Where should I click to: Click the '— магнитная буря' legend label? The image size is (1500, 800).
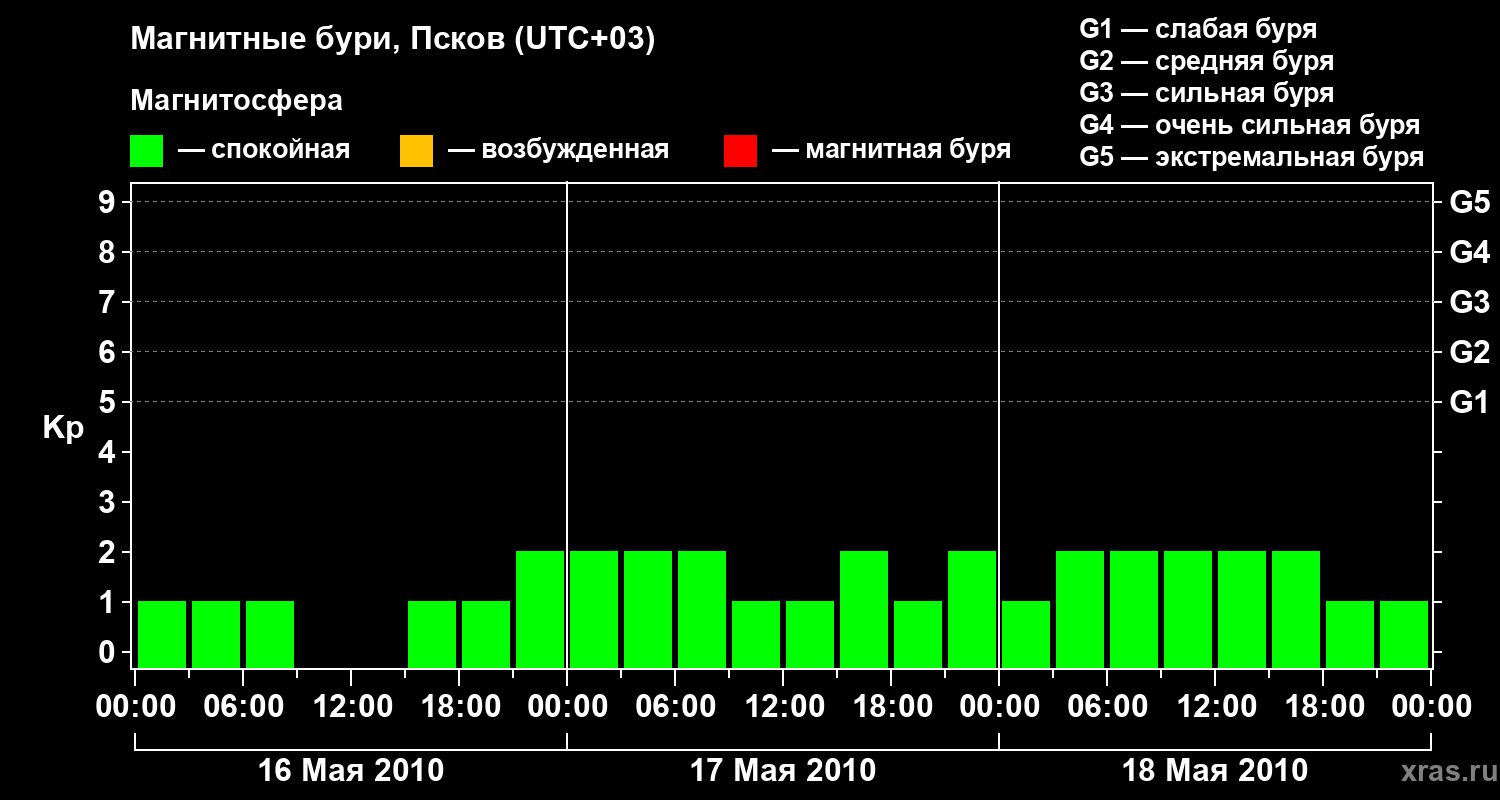click(x=892, y=150)
